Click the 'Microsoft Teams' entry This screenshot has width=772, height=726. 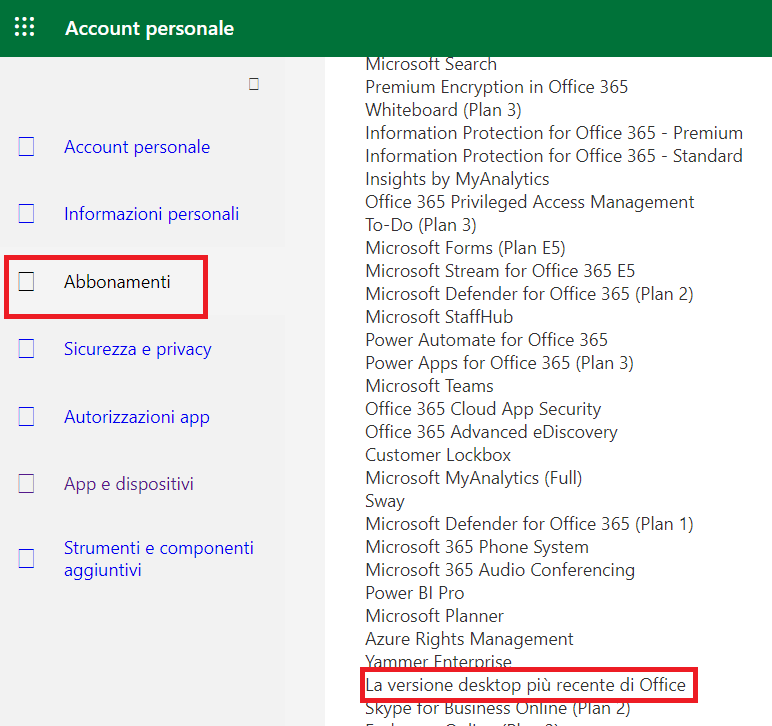click(429, 386)
